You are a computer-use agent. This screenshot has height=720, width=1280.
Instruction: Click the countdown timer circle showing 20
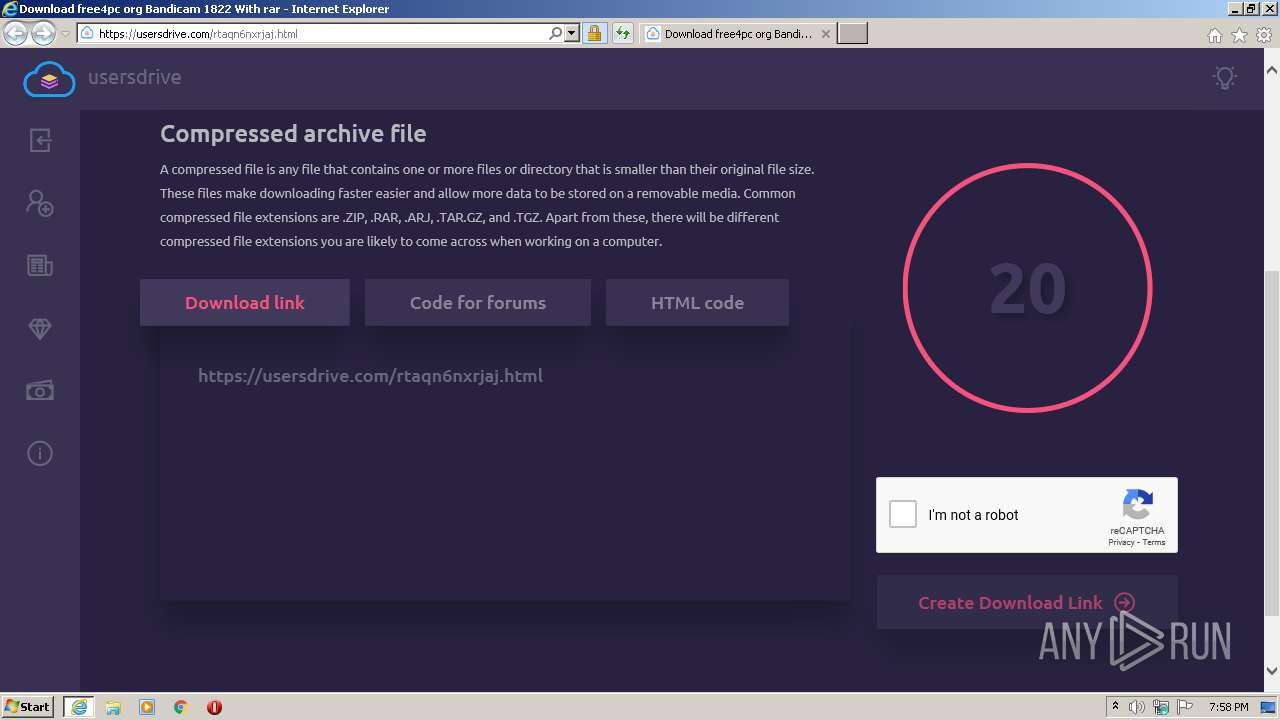click(1027, 288)
